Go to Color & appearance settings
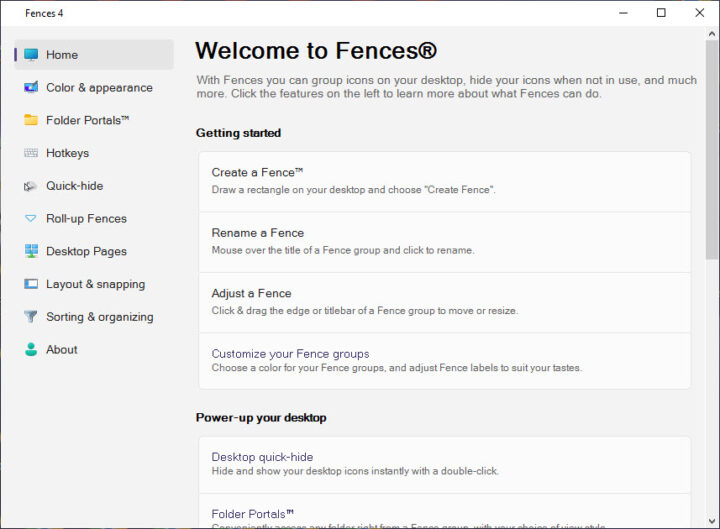 [x=99, y=87]
